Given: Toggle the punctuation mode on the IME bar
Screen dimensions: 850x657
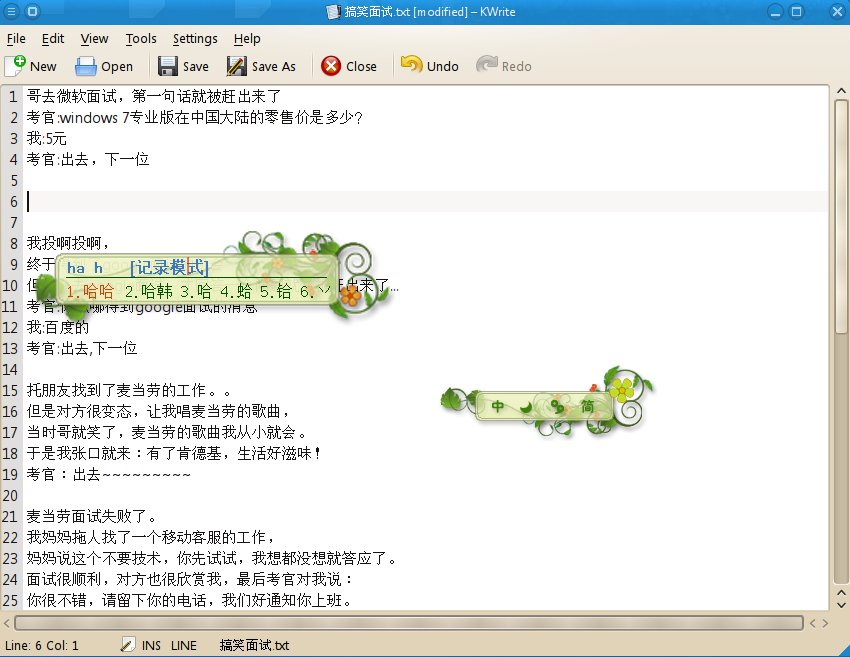Looking at the screenshot, I should (556, 406).
